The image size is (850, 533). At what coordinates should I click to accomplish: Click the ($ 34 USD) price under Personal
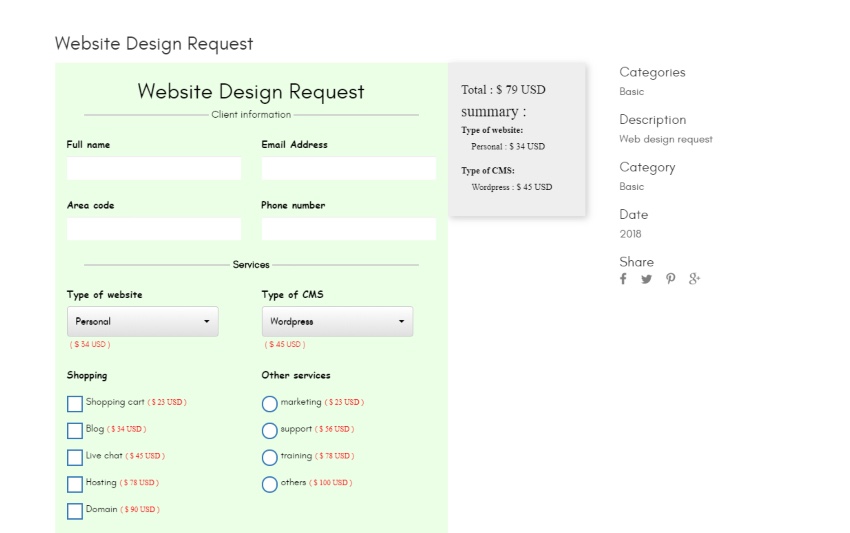click(x=90, y=344)
